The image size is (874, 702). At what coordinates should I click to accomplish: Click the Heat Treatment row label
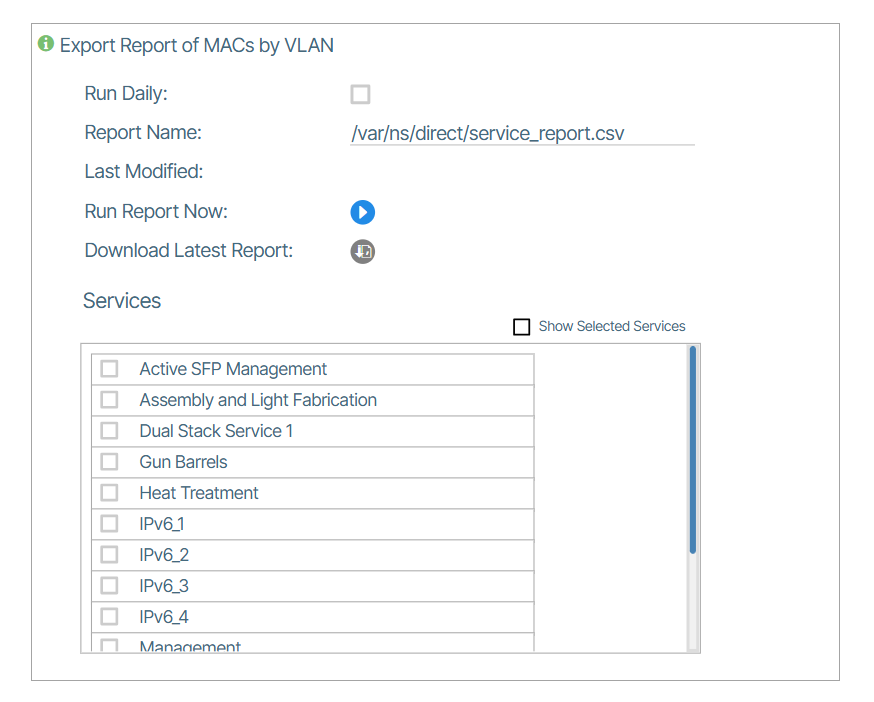click(198, 493)
